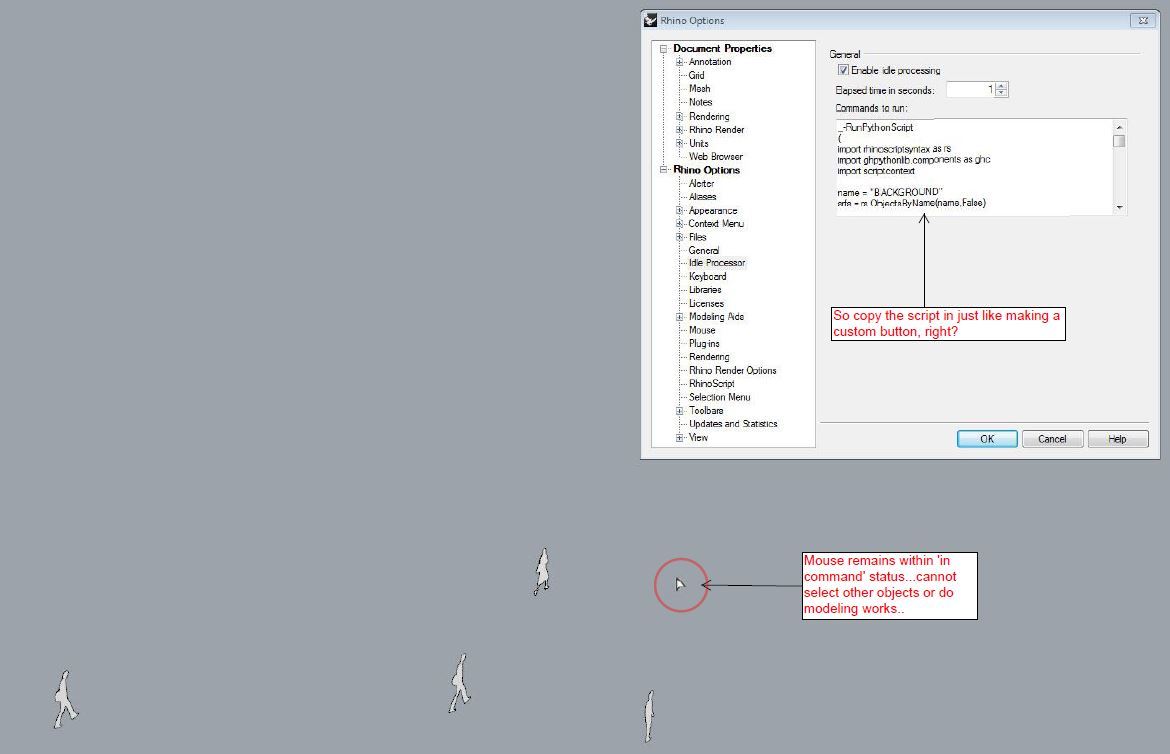Open the Aliases settings page

[701, 196]
